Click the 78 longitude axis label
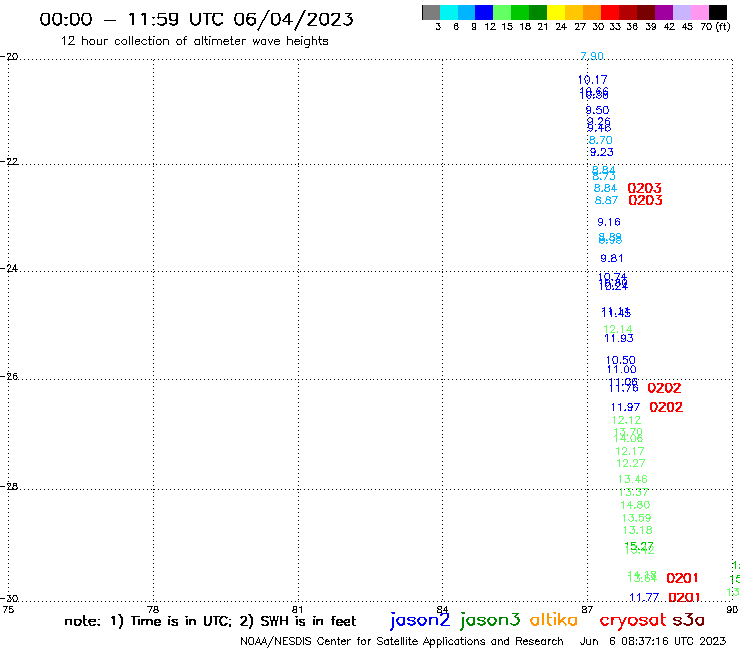 (152, 609)
